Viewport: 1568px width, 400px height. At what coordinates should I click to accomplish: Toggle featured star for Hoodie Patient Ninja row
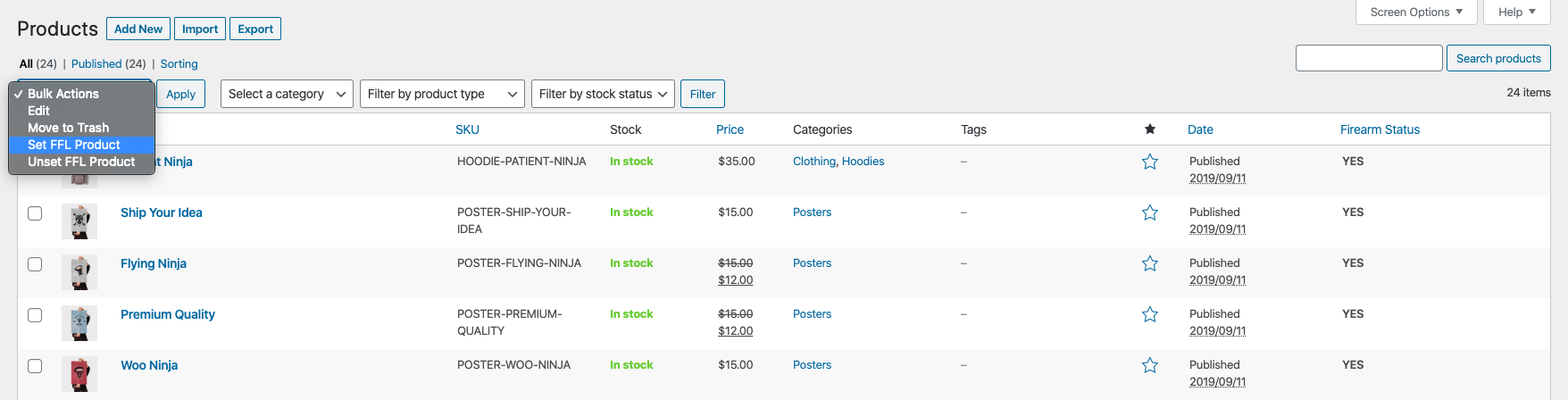(1150, 162)
